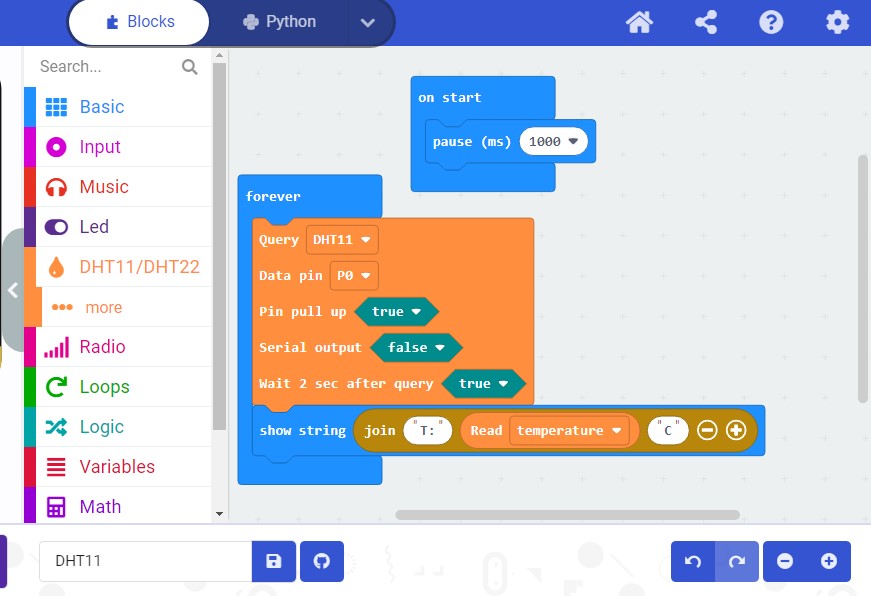Expand the language dropdown chevron
The width and height of the screenshot is (871, 596).
[368, 23]
